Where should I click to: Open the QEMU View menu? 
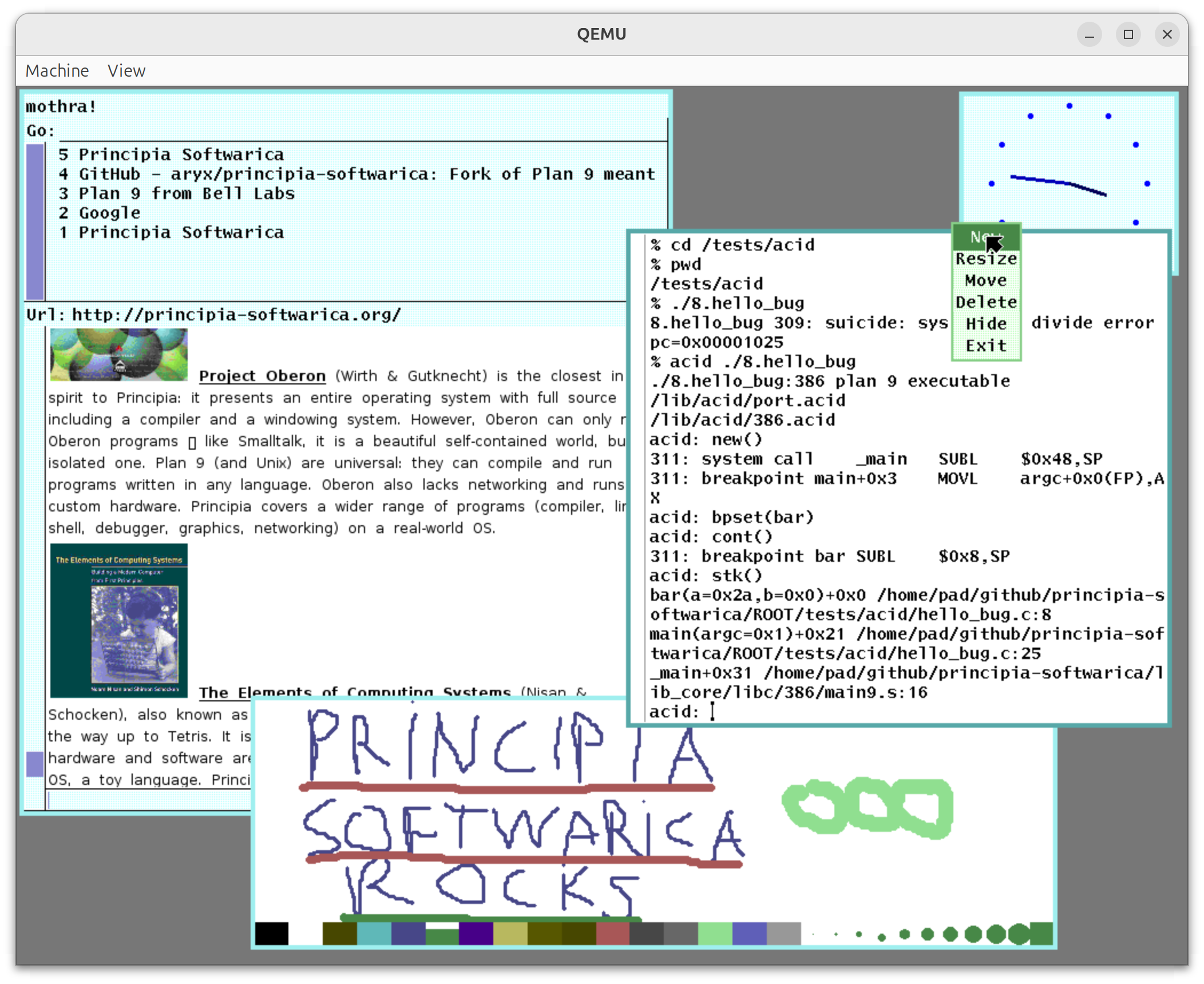126,70
